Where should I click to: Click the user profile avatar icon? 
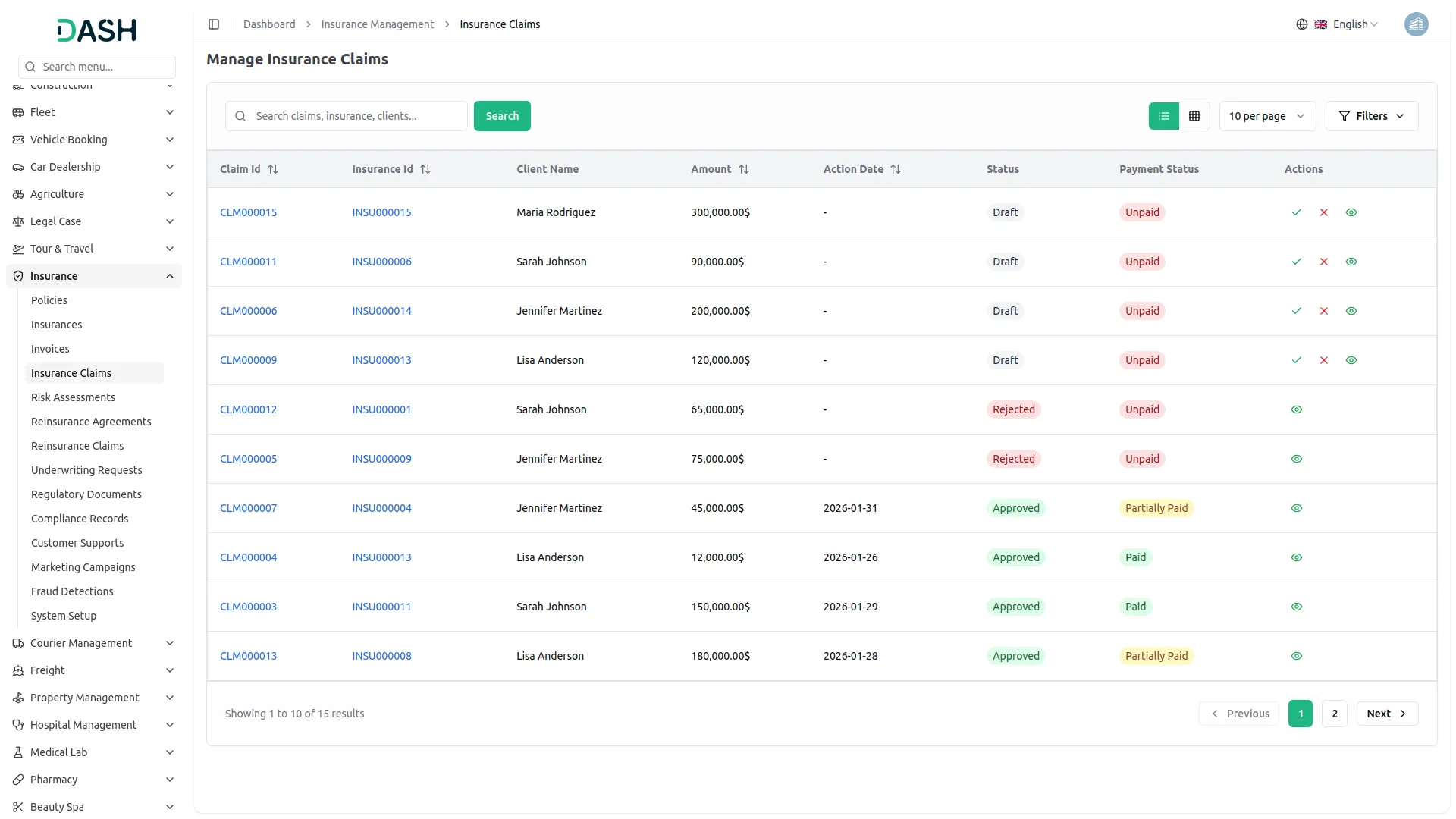click(1417, 24)
